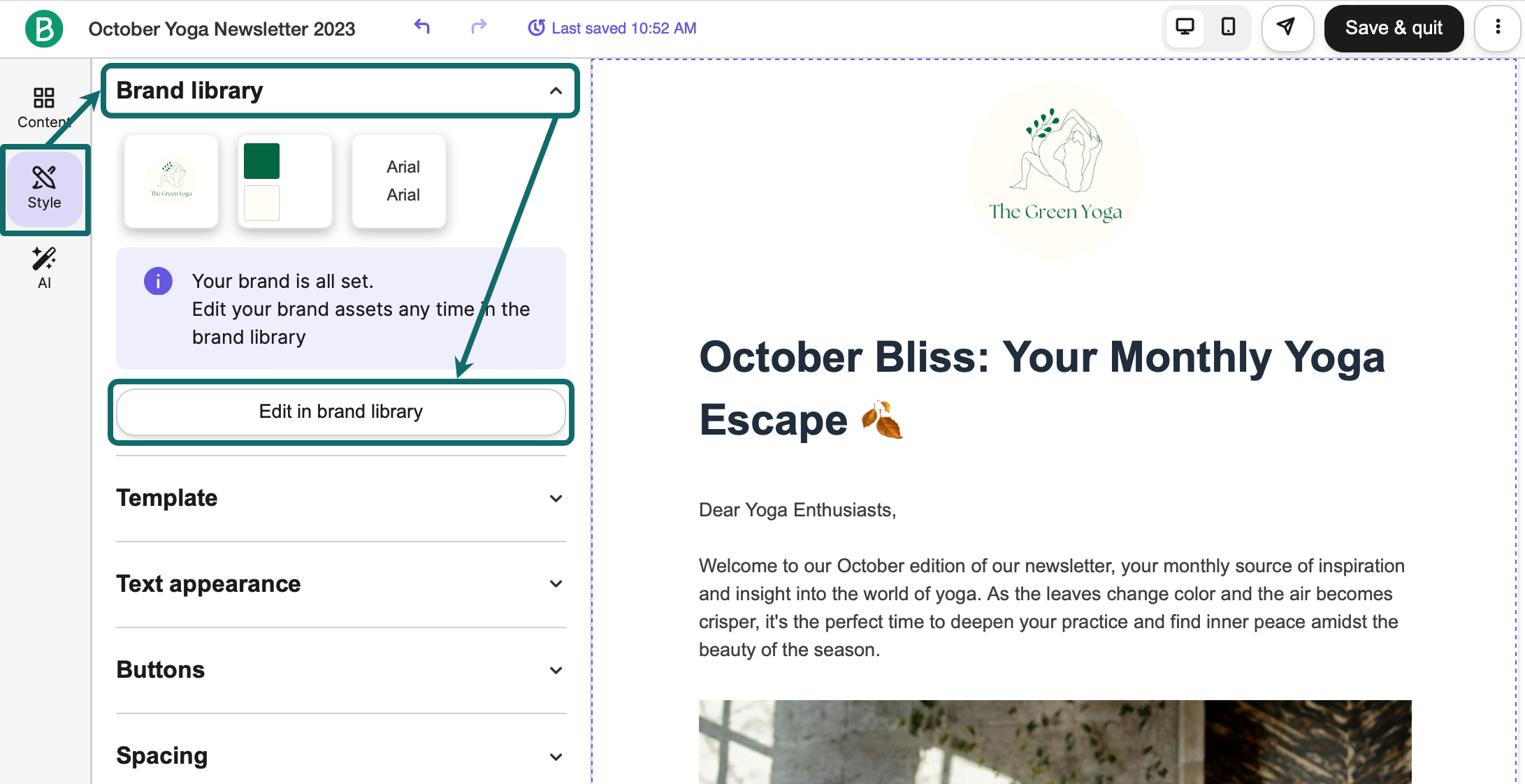Click the brand logo thumbnail card

click(x=171, y=182)
